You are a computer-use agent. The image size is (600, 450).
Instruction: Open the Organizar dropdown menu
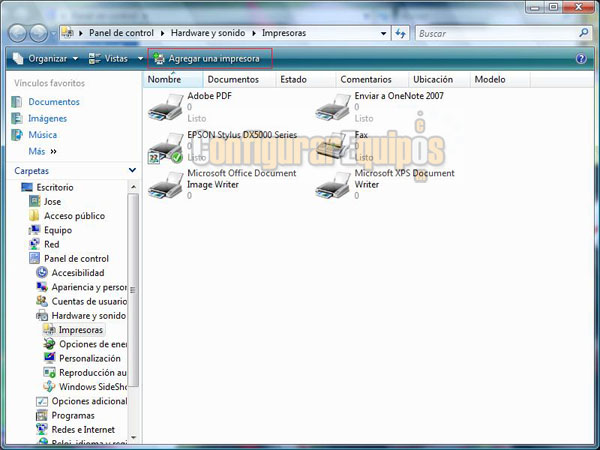point(45,59)
